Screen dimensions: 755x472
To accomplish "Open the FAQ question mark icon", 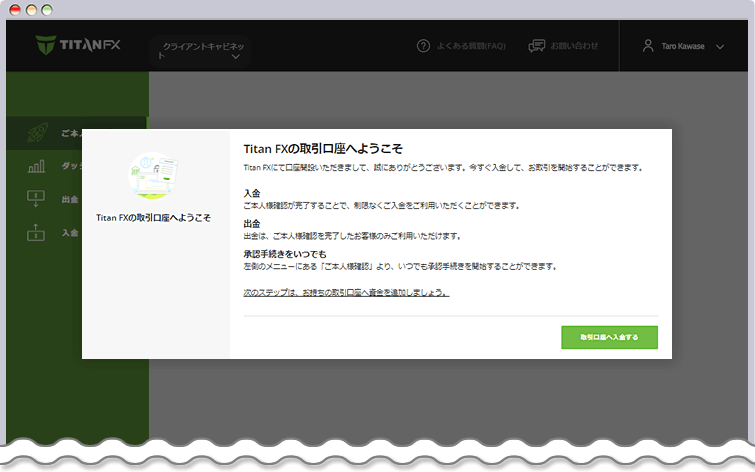I will tap(423, 46).
